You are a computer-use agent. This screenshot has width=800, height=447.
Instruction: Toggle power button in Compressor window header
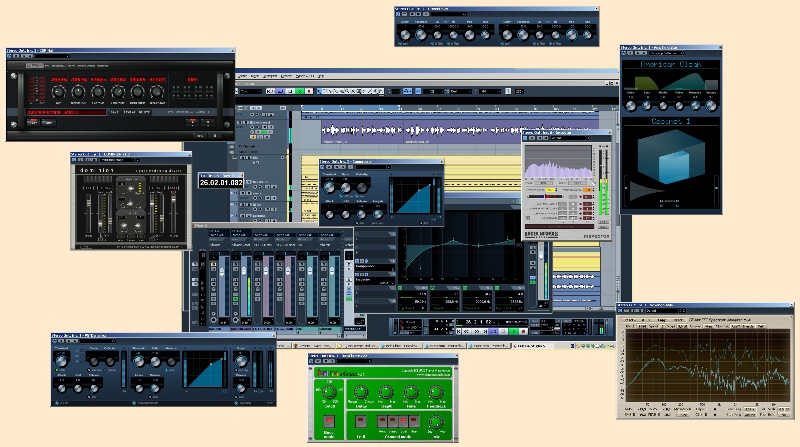coord(322,167)
